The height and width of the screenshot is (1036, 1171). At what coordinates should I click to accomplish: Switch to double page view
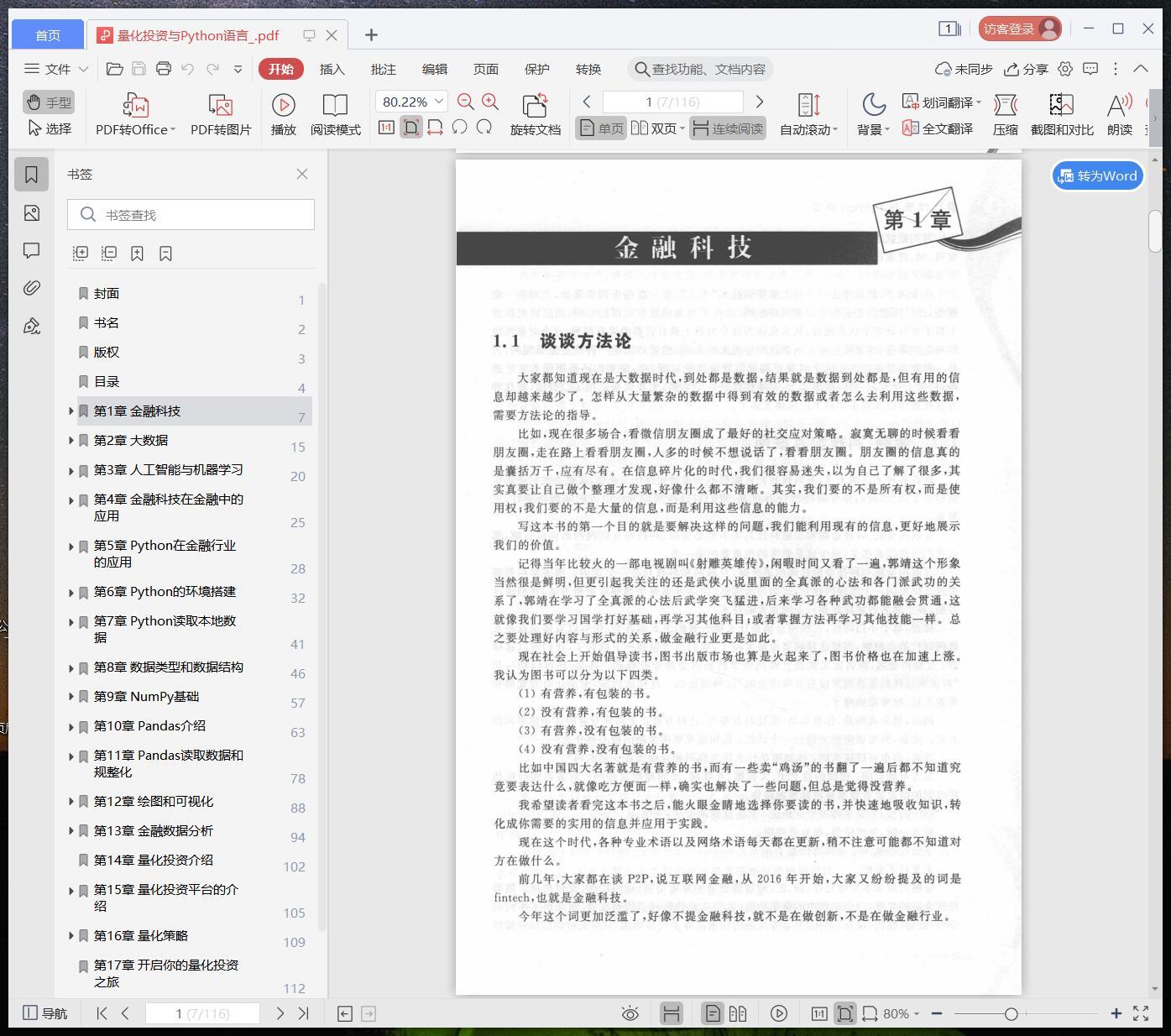pos(657,128)
